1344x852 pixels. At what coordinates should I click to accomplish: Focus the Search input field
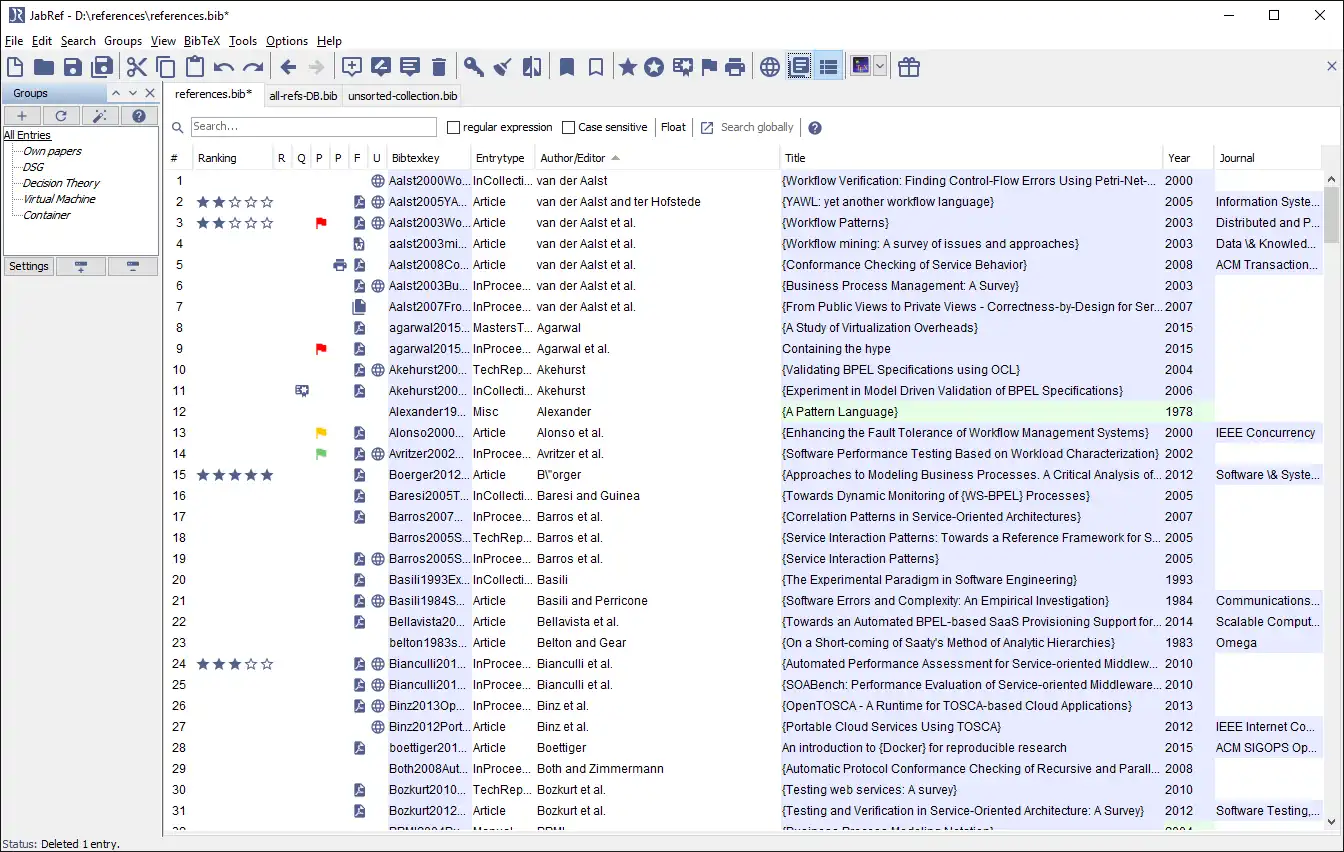click(x=313, y=127)
